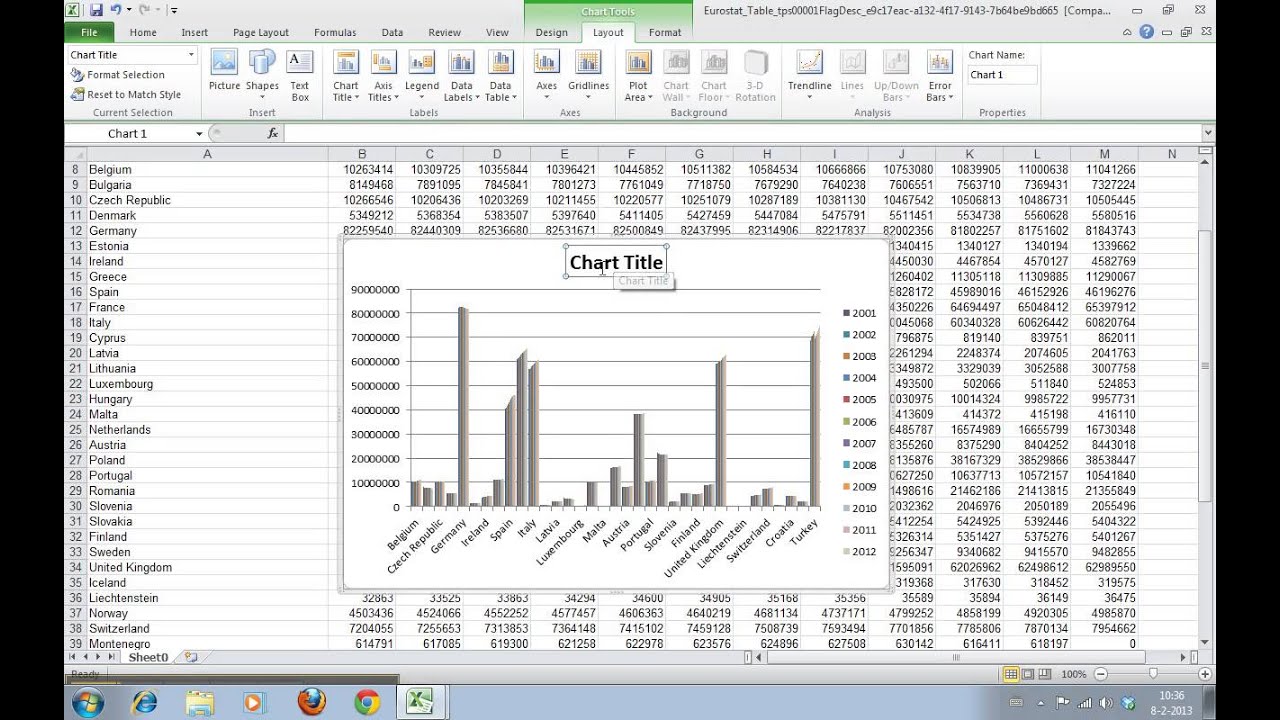The width and height of the screenshot is (1280, 720).
Task: Launch Internet Explorer from the taskbar
Action: coord(145,703)
